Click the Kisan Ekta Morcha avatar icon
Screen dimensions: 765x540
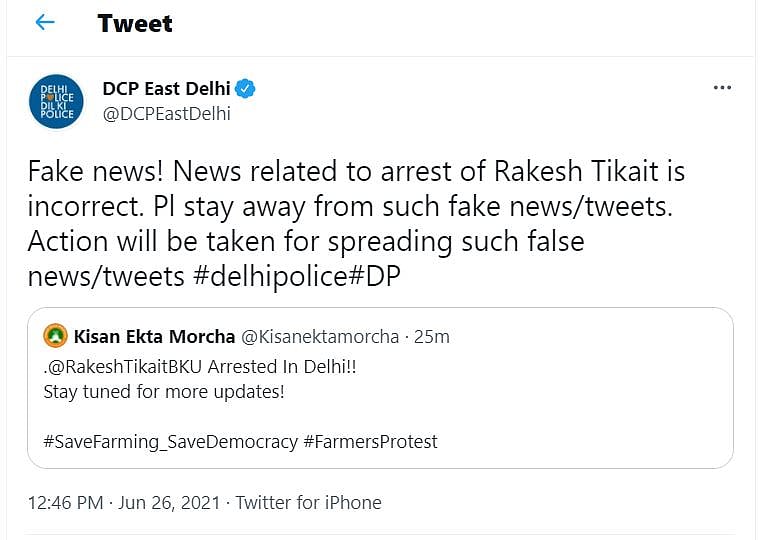coord(56,336)
